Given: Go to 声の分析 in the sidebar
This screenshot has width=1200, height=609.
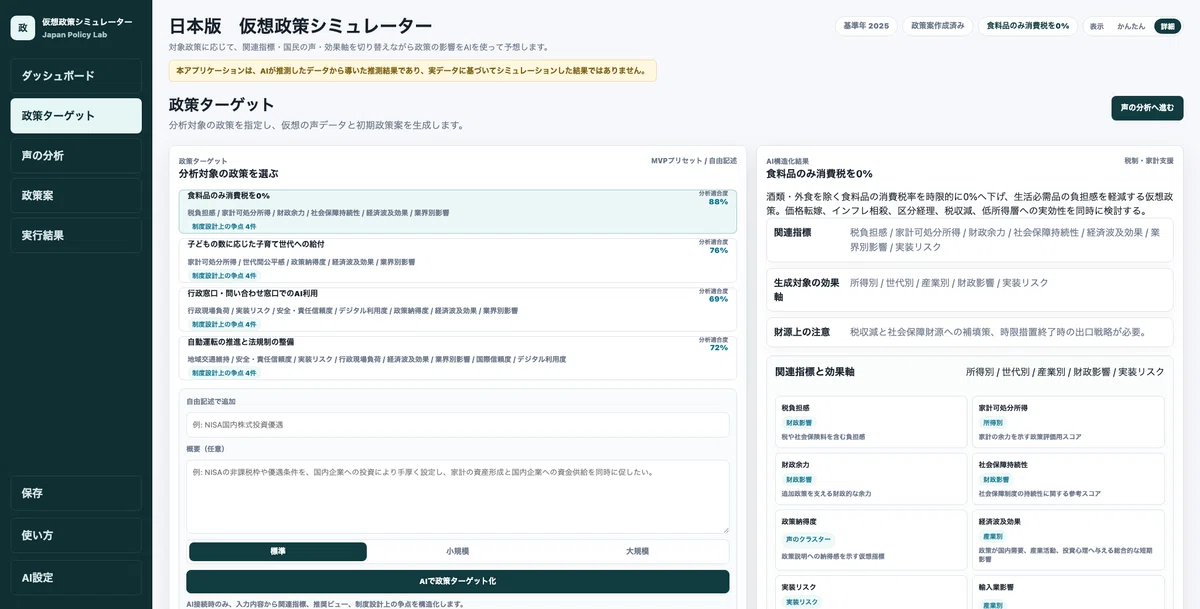Looking at the screenshot, I should [x=76, y=156].
